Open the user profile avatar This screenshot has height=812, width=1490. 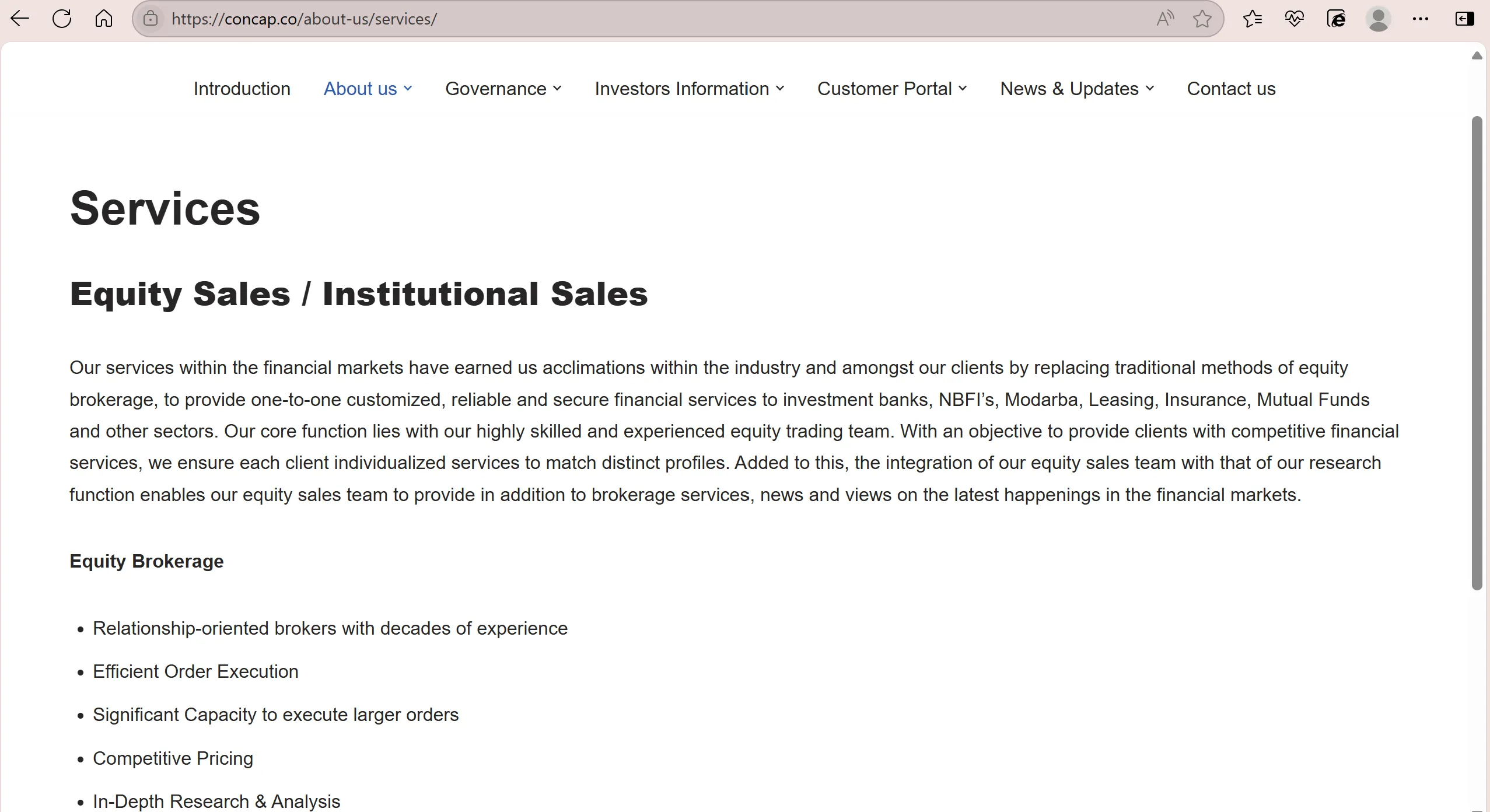(x=1379, y=19)
